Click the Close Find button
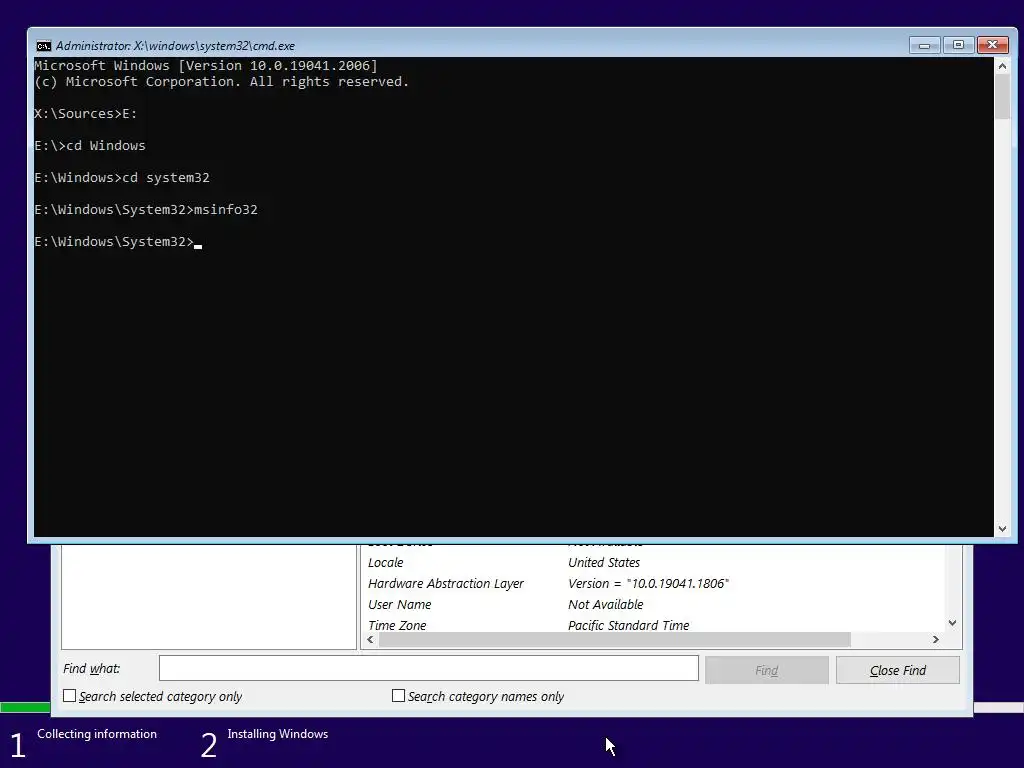1024x768 pixels. point(898,671)
